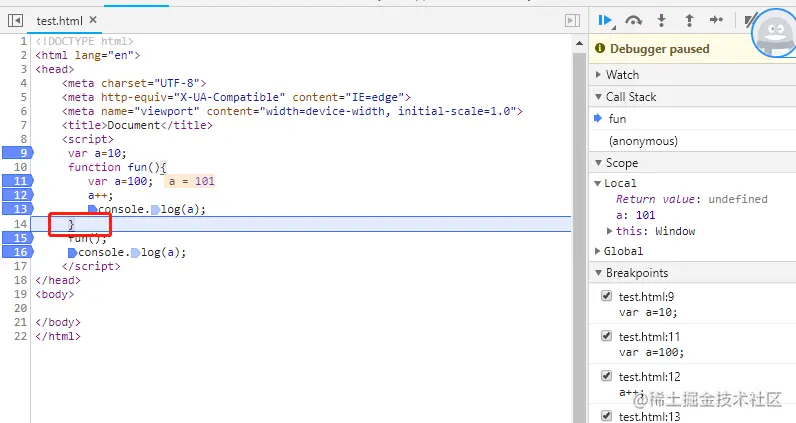Viewport: 796px width, 423px height.
Task: Click the a++; code line in editor
Action: pyautogui.click(x=101, y=196)
